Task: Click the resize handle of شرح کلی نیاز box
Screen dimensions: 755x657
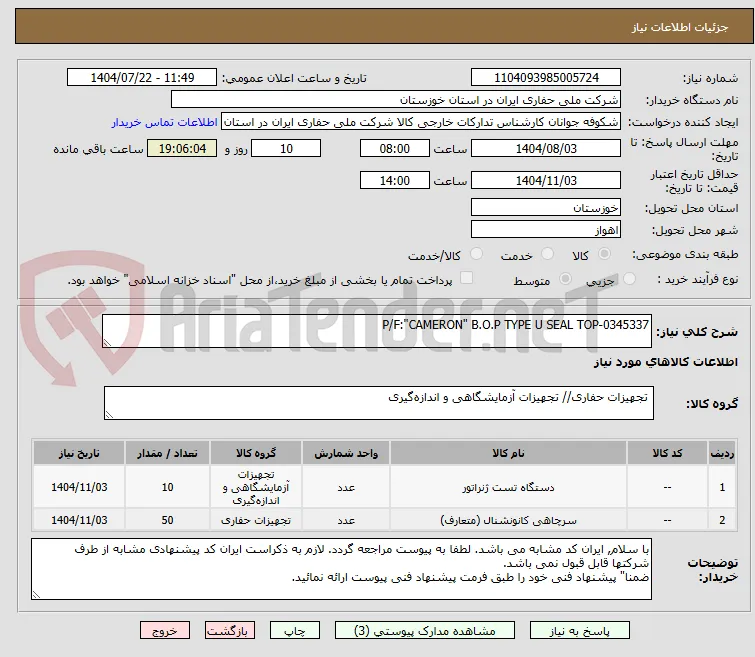Action: coord(107,342)
